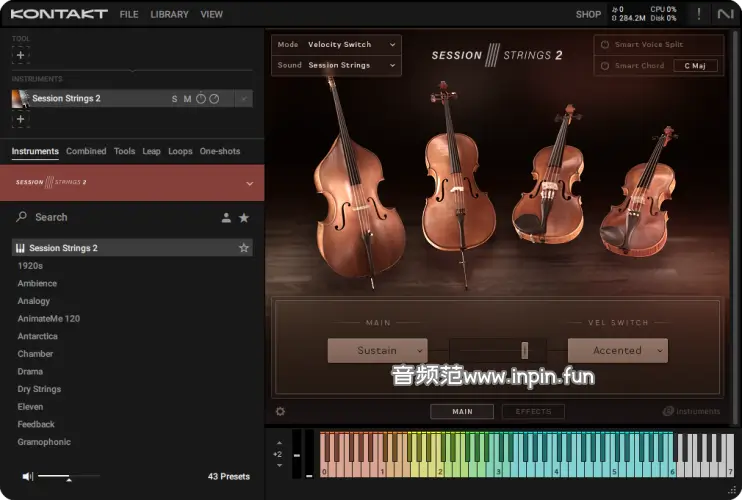The height and width of the screenshot is (500, 742).
Task: Expand the Accented vel switch dropdown
Action: coord(617,351)
